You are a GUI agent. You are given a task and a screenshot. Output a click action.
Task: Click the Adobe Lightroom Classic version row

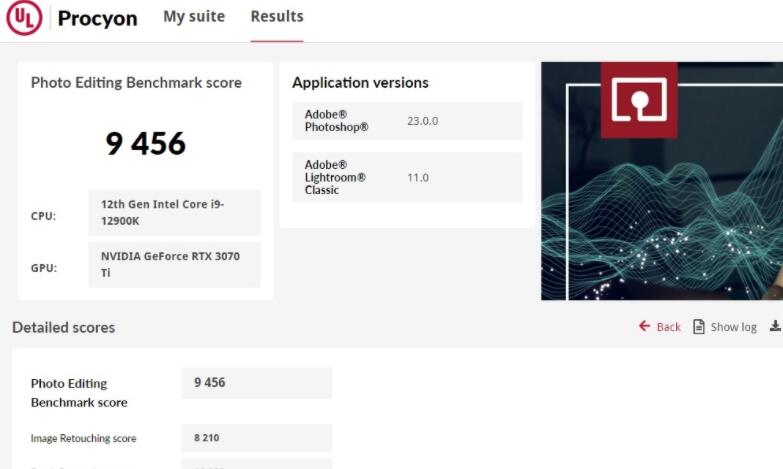pyautogui.click(x=407, y=177)
